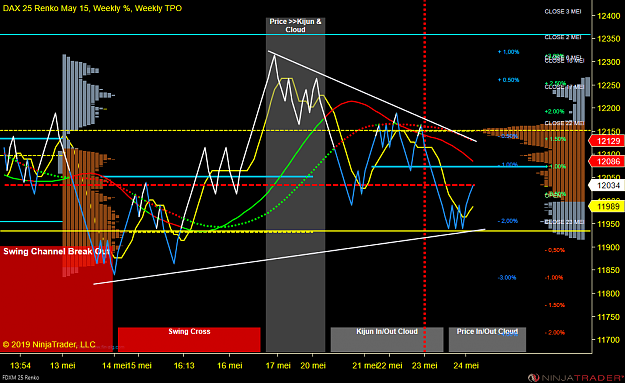This screenshot has width=625, height=383.
Task: Click the '24 mei' date label
Action: coord(466,365)
